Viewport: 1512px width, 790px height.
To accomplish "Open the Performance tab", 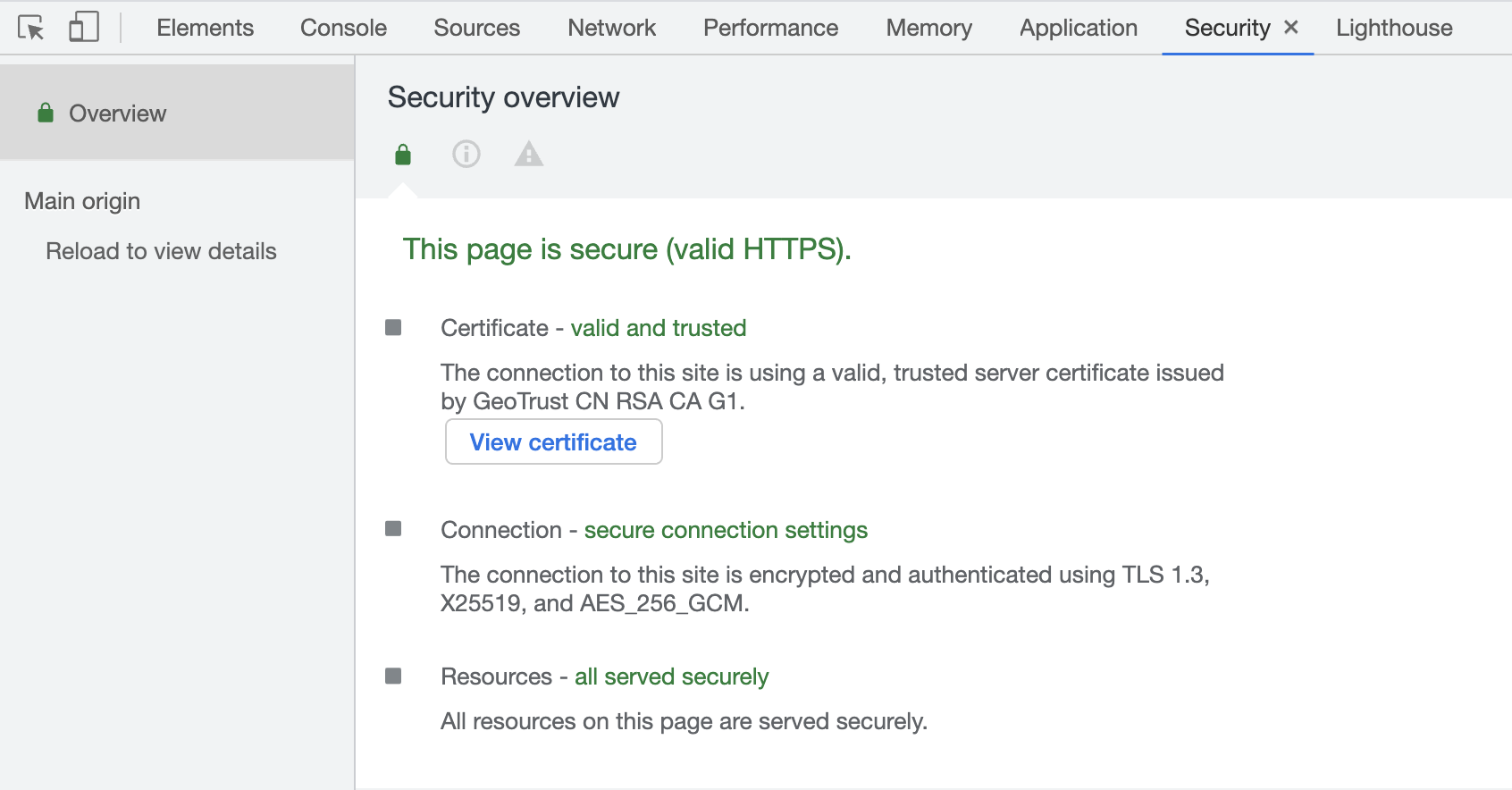I will tap(770, 28).
